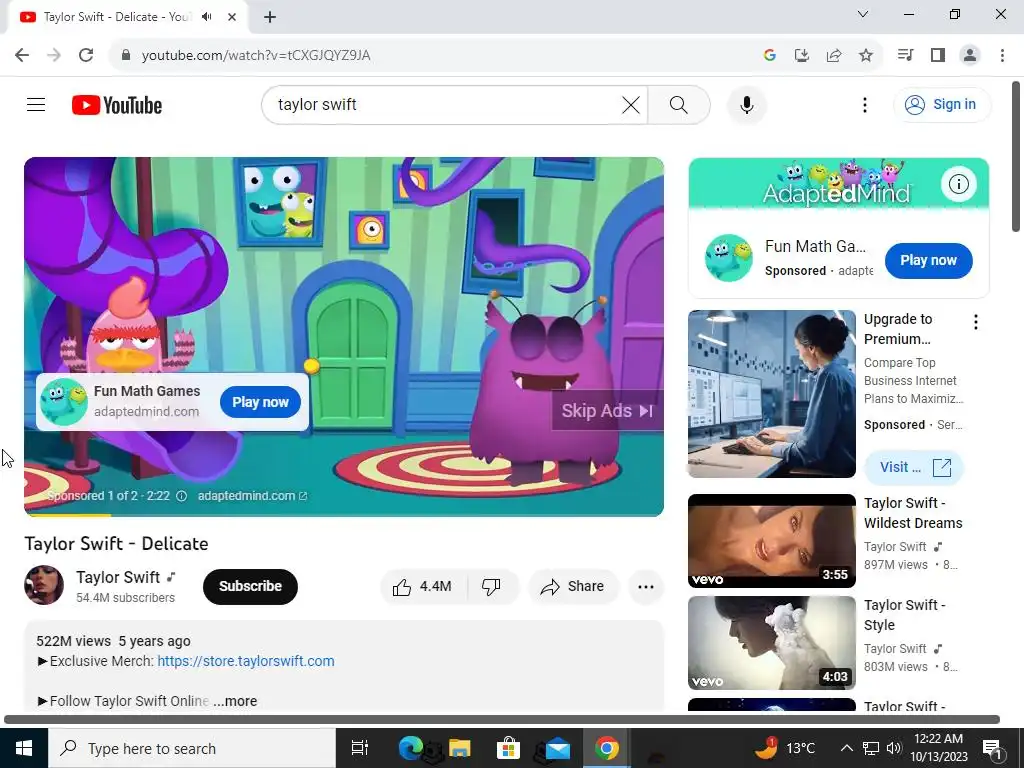
Task: Close the Taylor Swift - Delicate tab
Action: pyautogui.click(x=232, y=17)
